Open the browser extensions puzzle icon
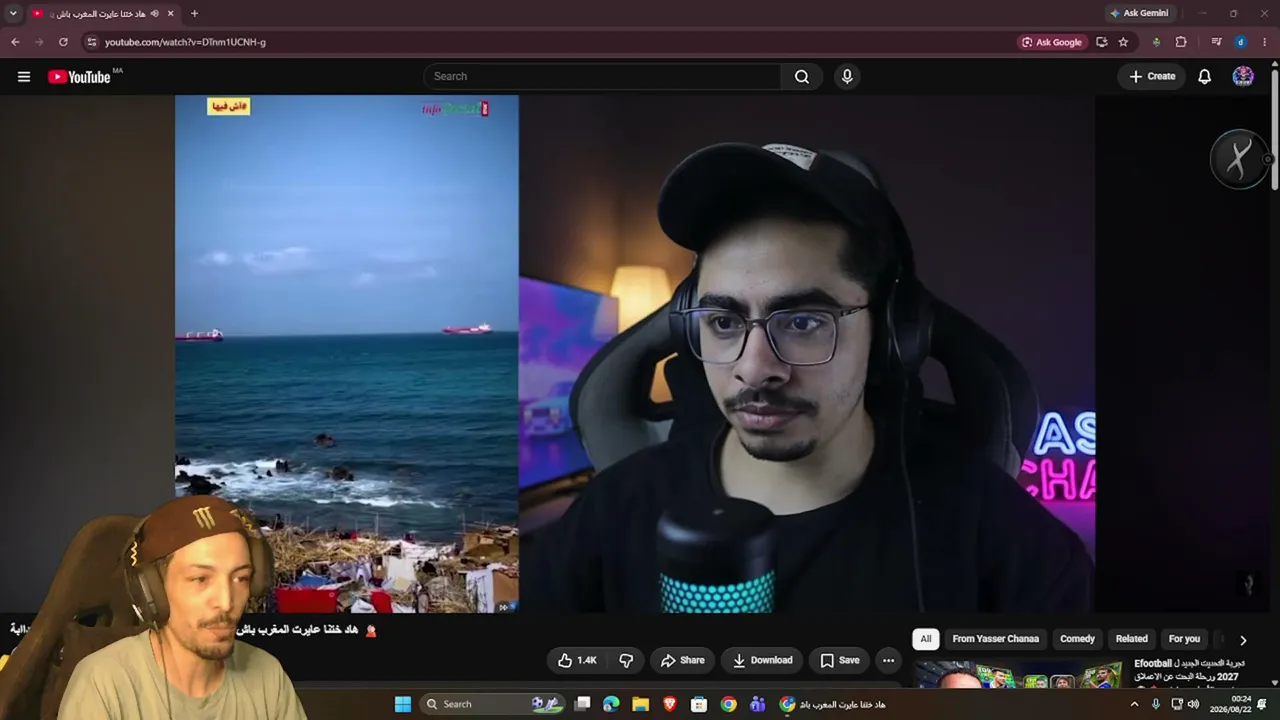Viewport: 1280px width, 720px height. point(1181,42)
